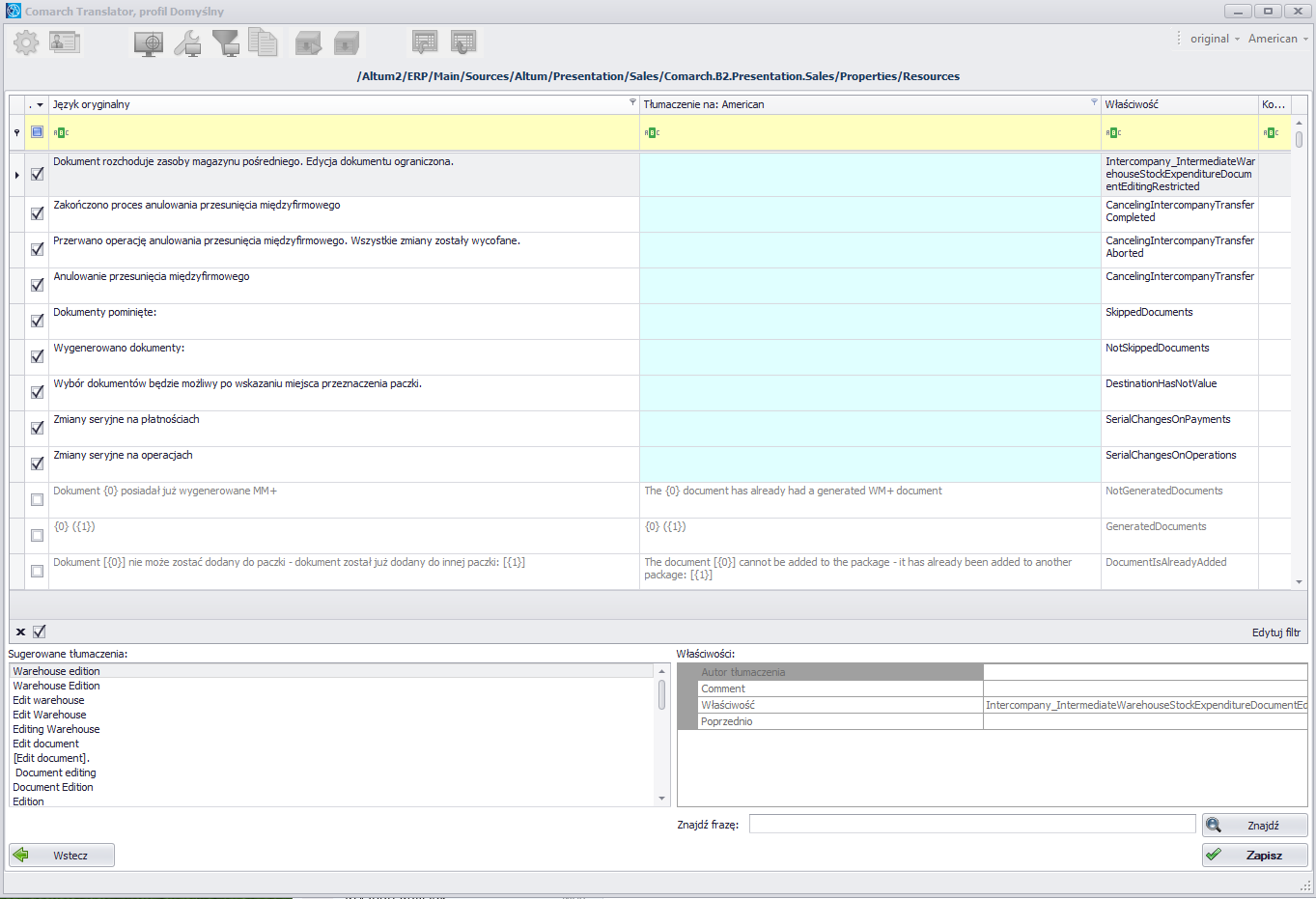Open the 'original' language dropdown

coord(1215,39)
